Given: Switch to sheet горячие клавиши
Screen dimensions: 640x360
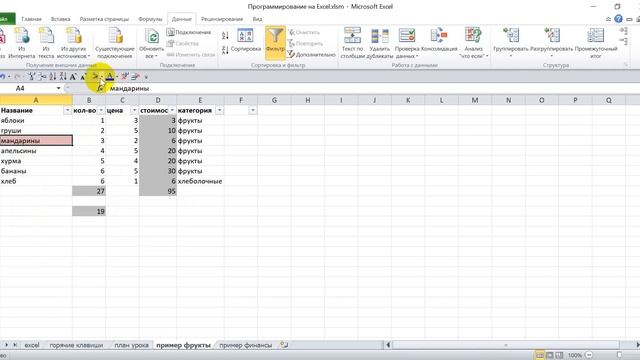Looking at the screenshot, I should click(76, 345).
